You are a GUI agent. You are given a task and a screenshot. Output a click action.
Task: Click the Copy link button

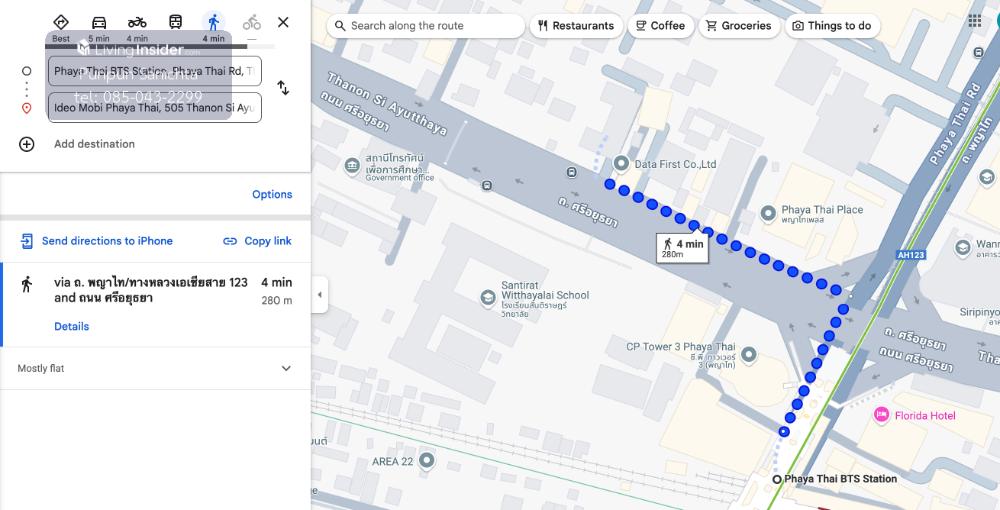click(x=257, y=241)
